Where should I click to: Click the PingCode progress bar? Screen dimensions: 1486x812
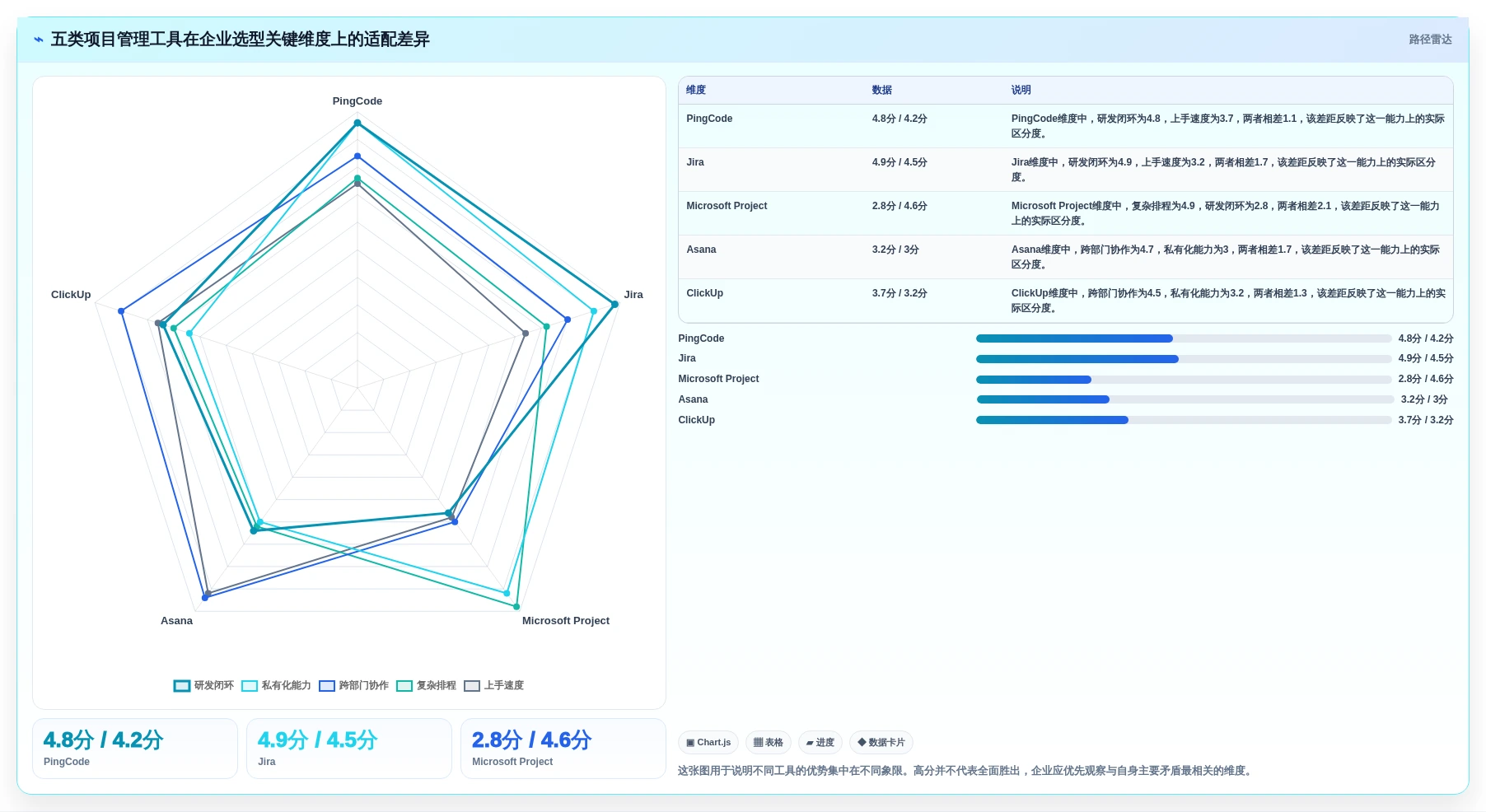coord(1184,338)
